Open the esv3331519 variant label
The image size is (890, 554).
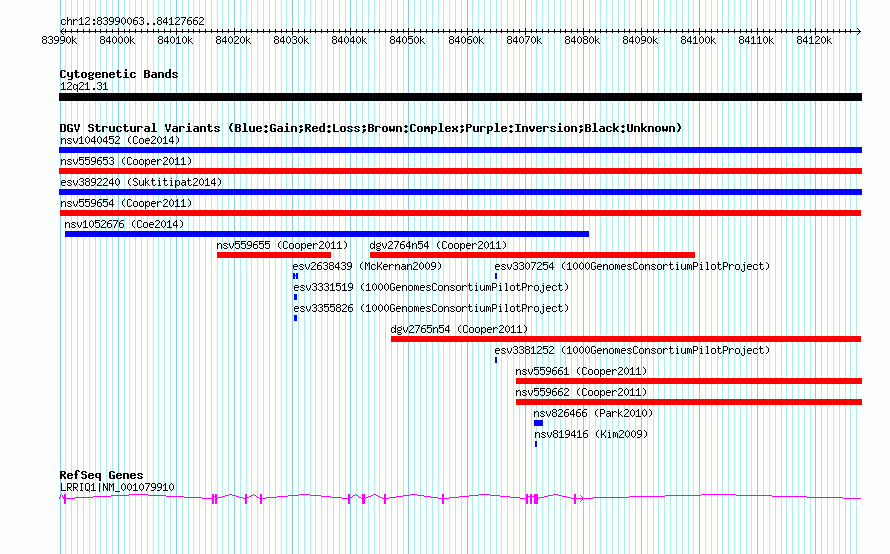pos(431,287)
